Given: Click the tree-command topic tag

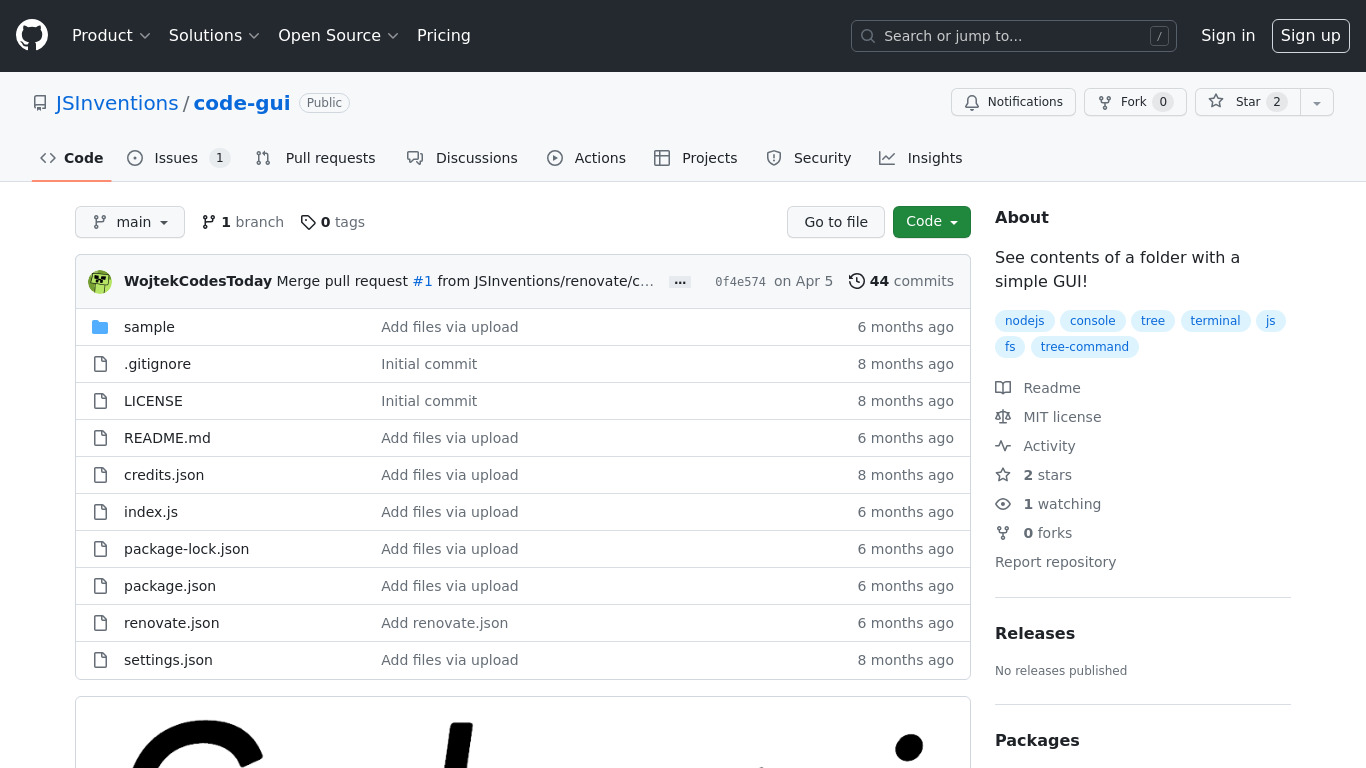Looking at the screenshot, I should pyautogui.click(x=1084, y=347).
